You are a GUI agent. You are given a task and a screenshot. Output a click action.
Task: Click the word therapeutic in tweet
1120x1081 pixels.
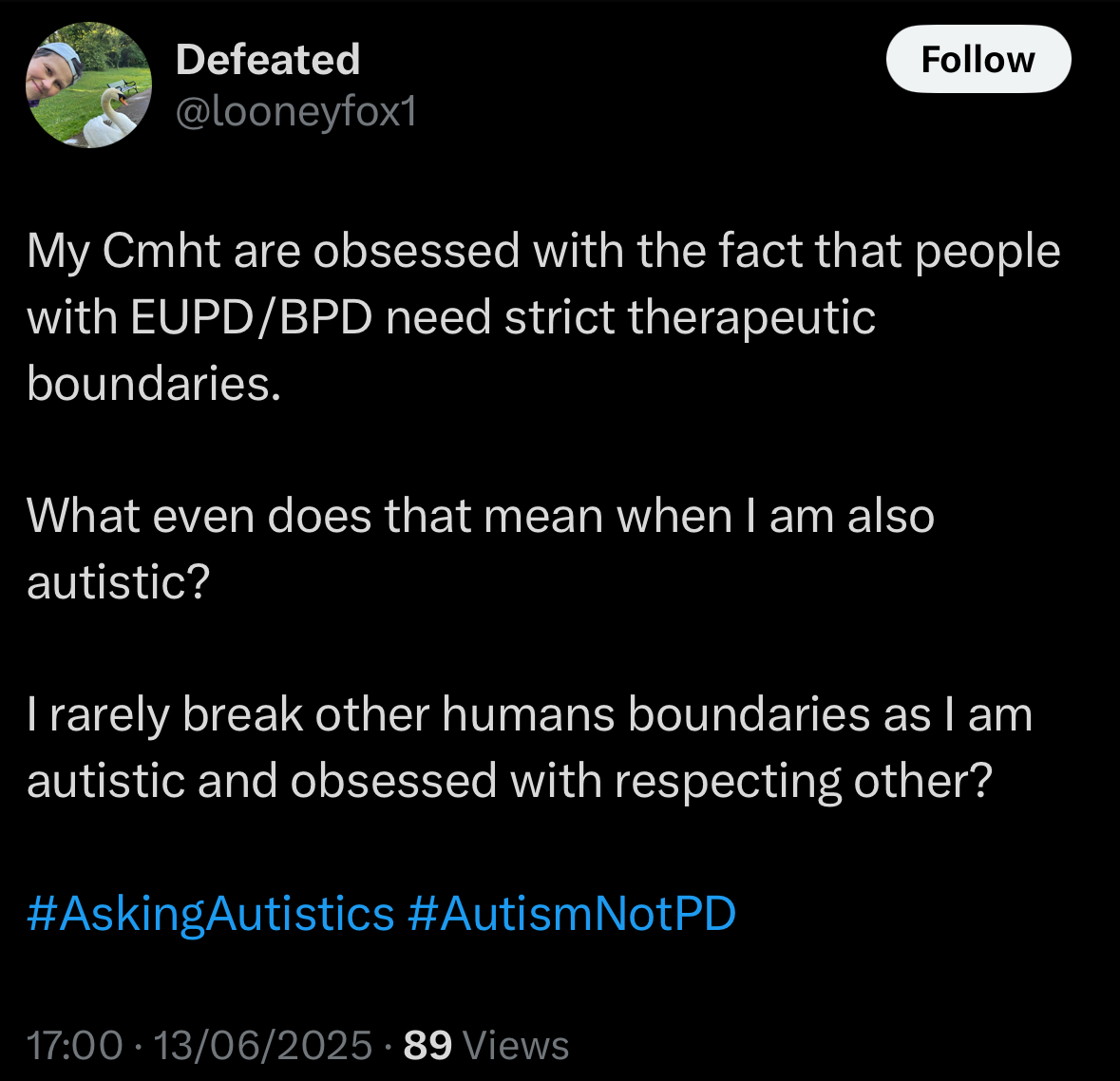(752, 317)
